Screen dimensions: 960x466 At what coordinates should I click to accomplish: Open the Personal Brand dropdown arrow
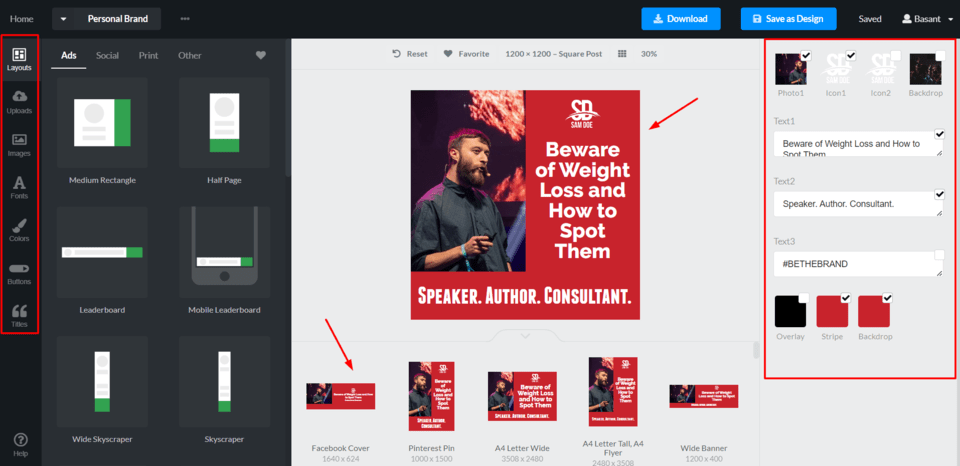coord(63,19)
